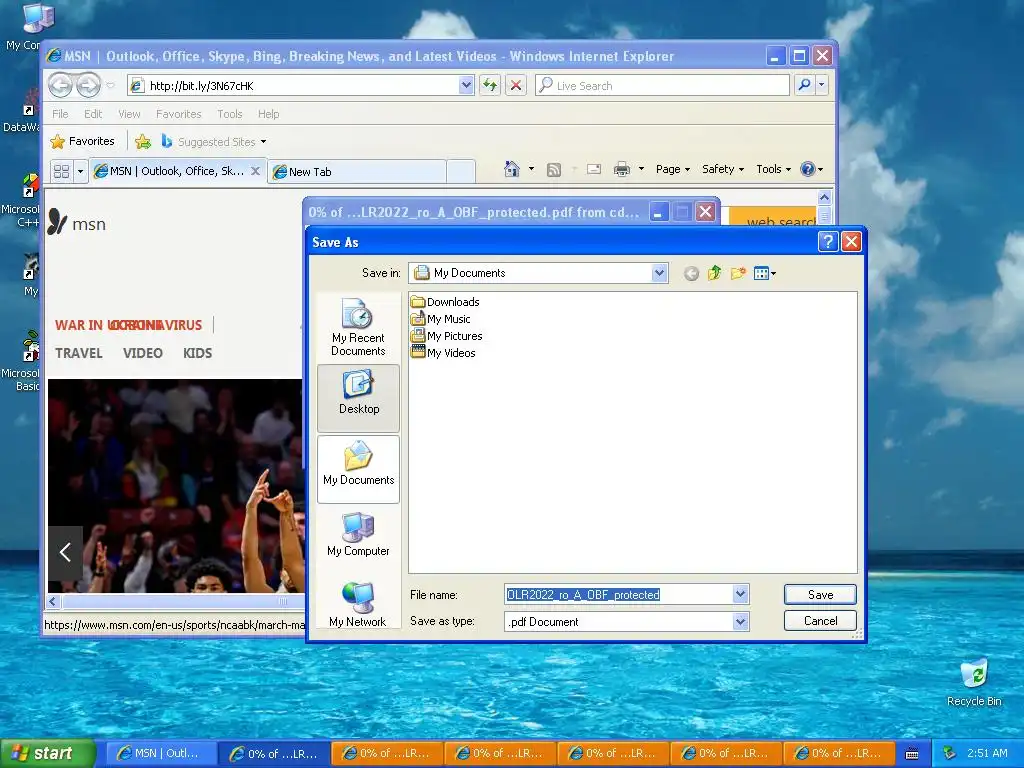Click the horizontal scrollbar left arrow

(x=54, y=601)
